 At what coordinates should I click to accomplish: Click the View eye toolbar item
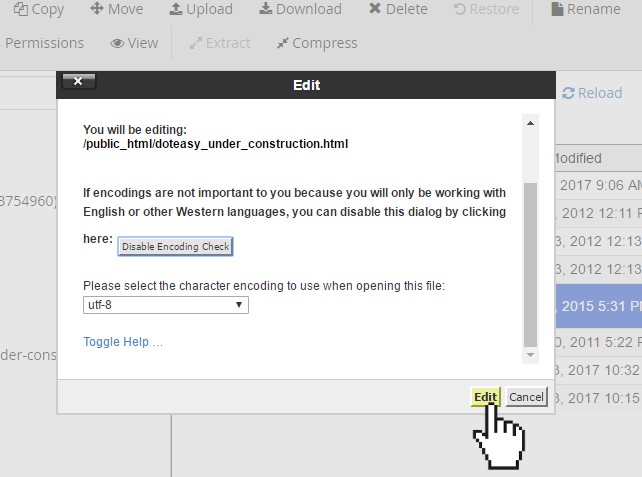[x=134, y=43]
